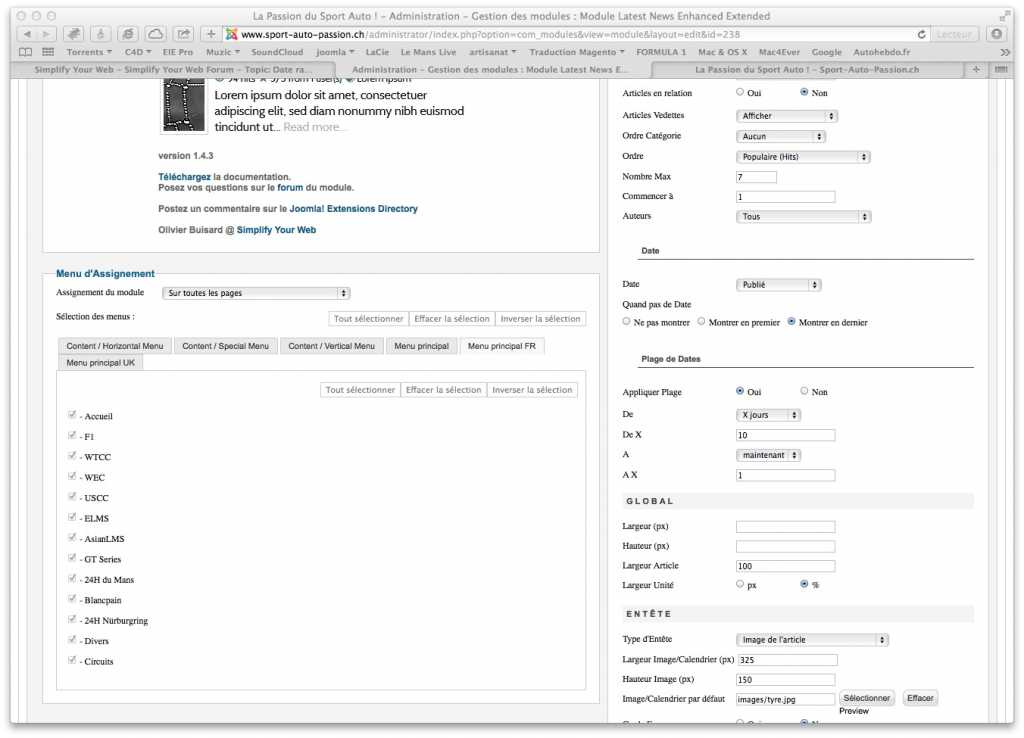
Task: Click into the Nombre Max input field
Action: point(756,177)
